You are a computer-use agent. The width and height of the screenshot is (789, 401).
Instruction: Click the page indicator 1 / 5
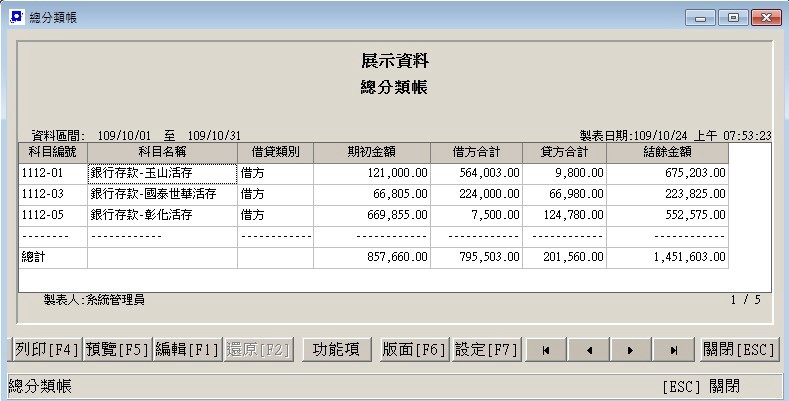[746, 300]
